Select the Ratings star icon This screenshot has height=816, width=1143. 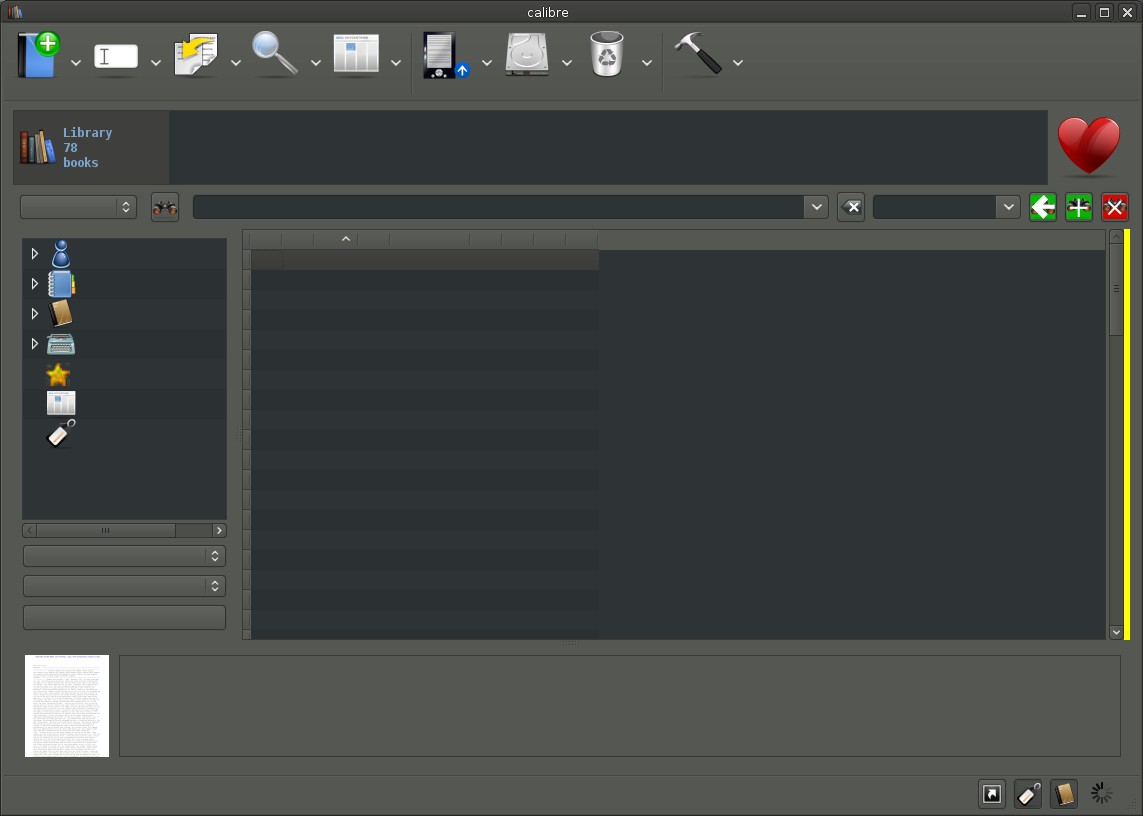(x=58, y=375)
